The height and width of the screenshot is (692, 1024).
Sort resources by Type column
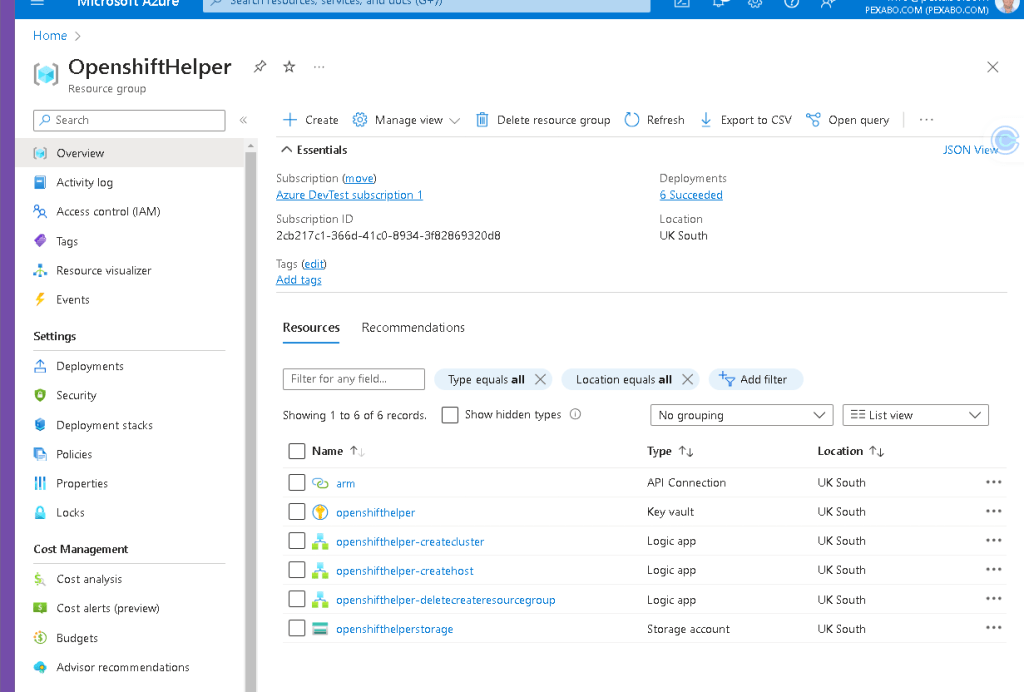pos(670,451)
